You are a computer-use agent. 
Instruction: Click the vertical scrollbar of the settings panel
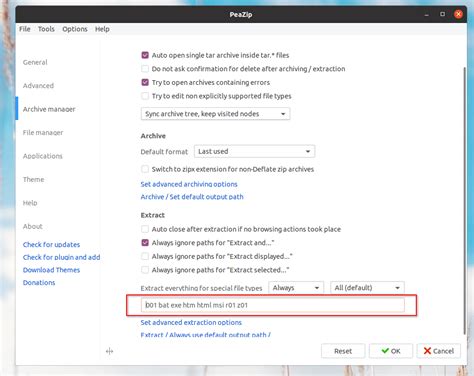(464, 201)
